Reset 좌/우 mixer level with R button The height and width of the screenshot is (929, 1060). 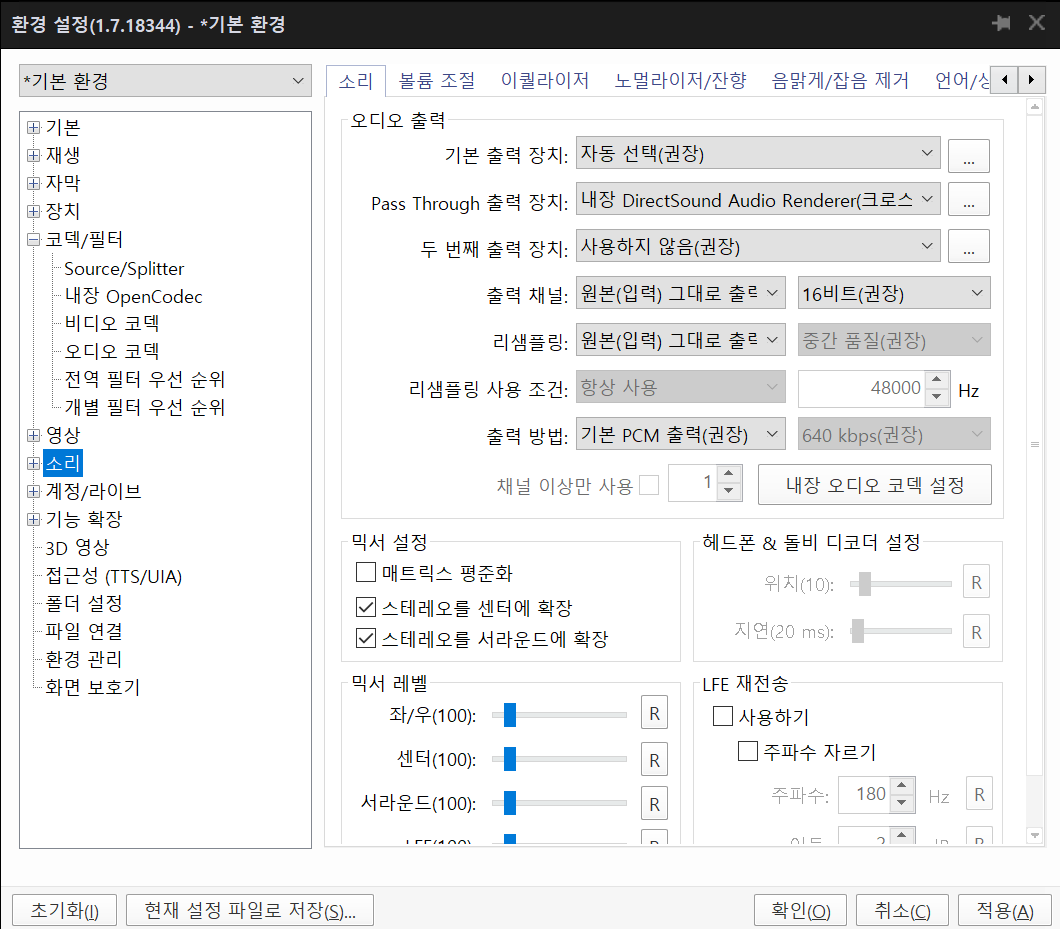point(654,714)
